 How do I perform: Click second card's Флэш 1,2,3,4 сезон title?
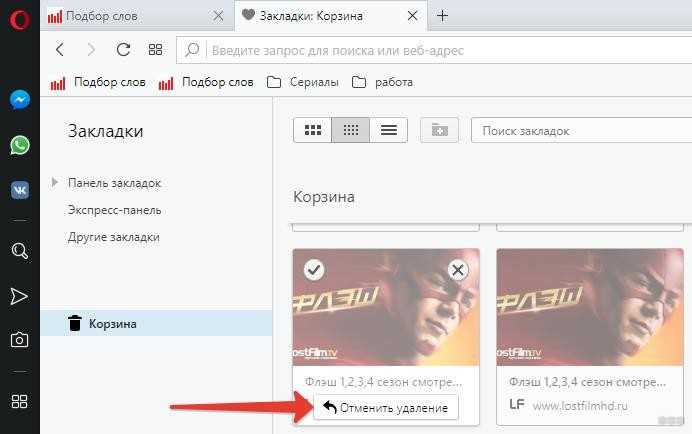click(x=587, y=381)
